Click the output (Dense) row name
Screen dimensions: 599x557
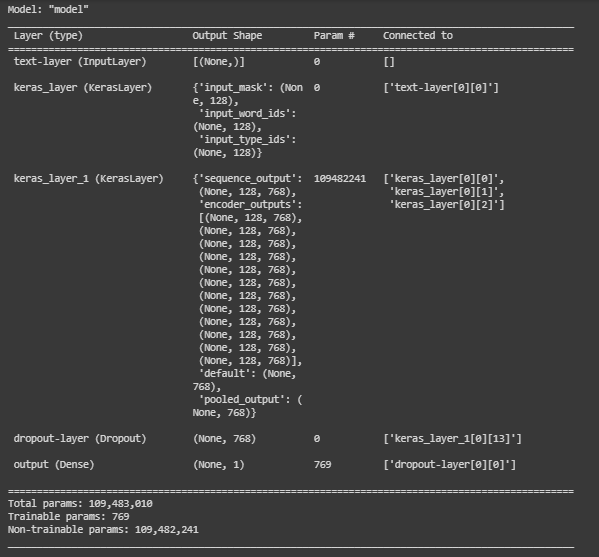(x=54, y=464)
